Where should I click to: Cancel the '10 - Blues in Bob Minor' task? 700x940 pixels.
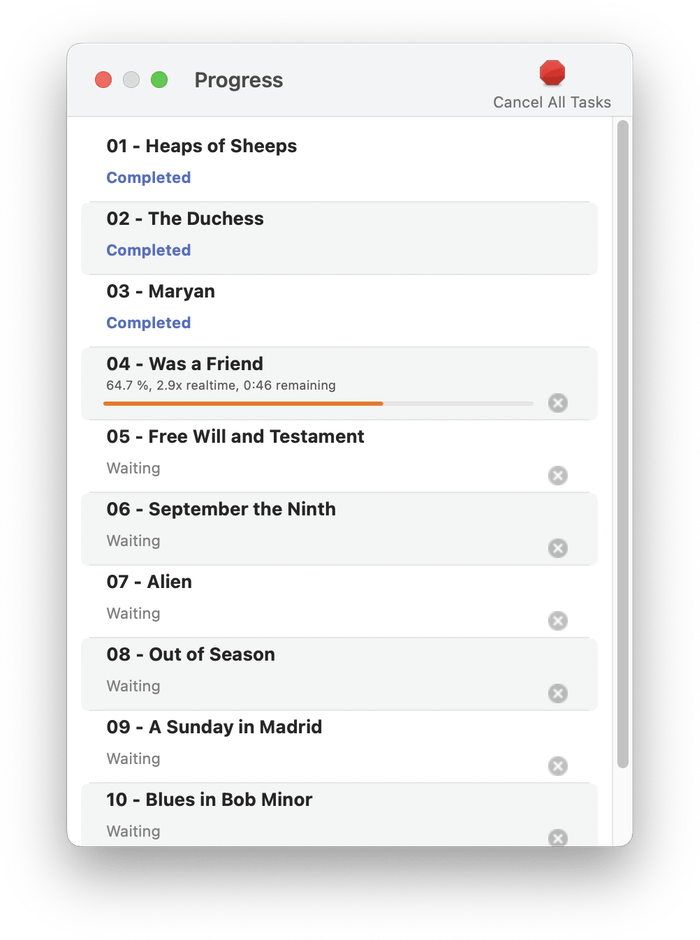pos(557,837)
